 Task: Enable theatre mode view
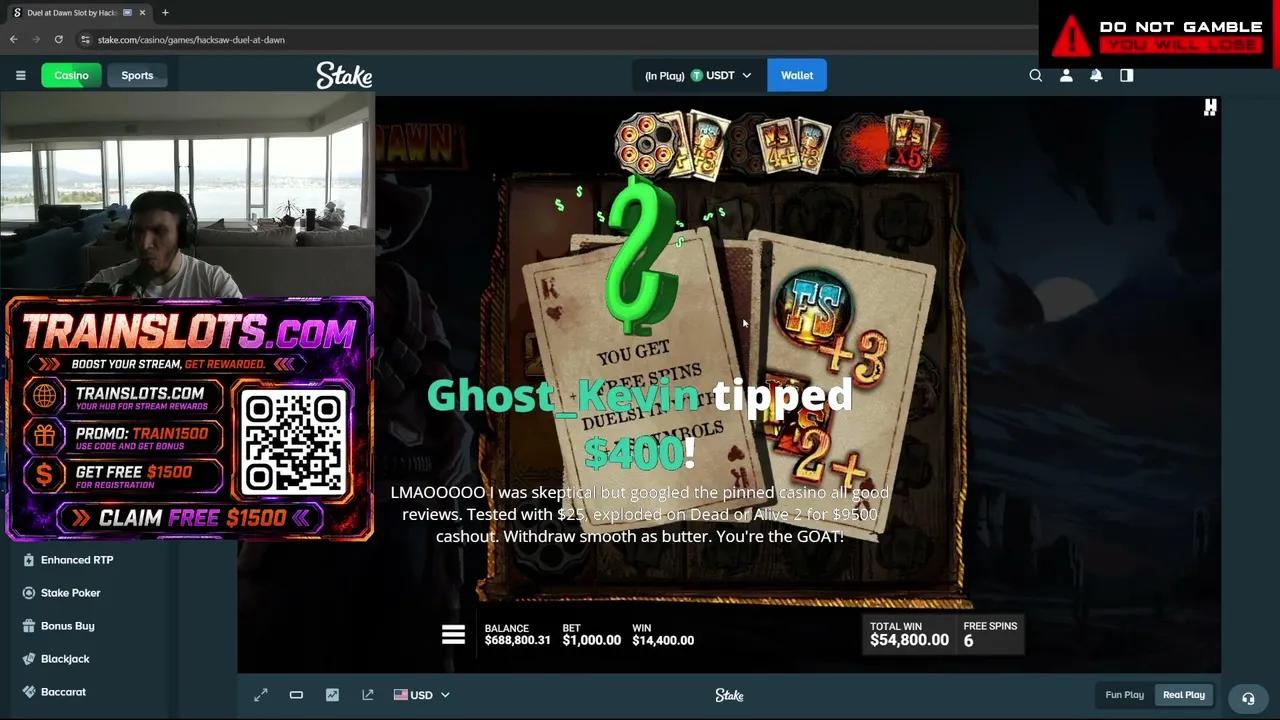pos(296,695)
